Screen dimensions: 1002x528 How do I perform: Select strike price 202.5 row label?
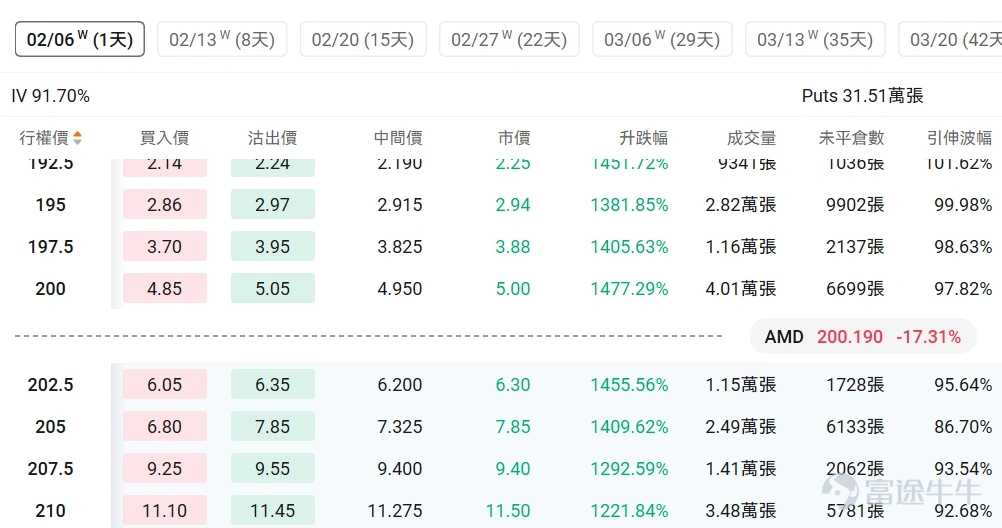click(50, 384)
